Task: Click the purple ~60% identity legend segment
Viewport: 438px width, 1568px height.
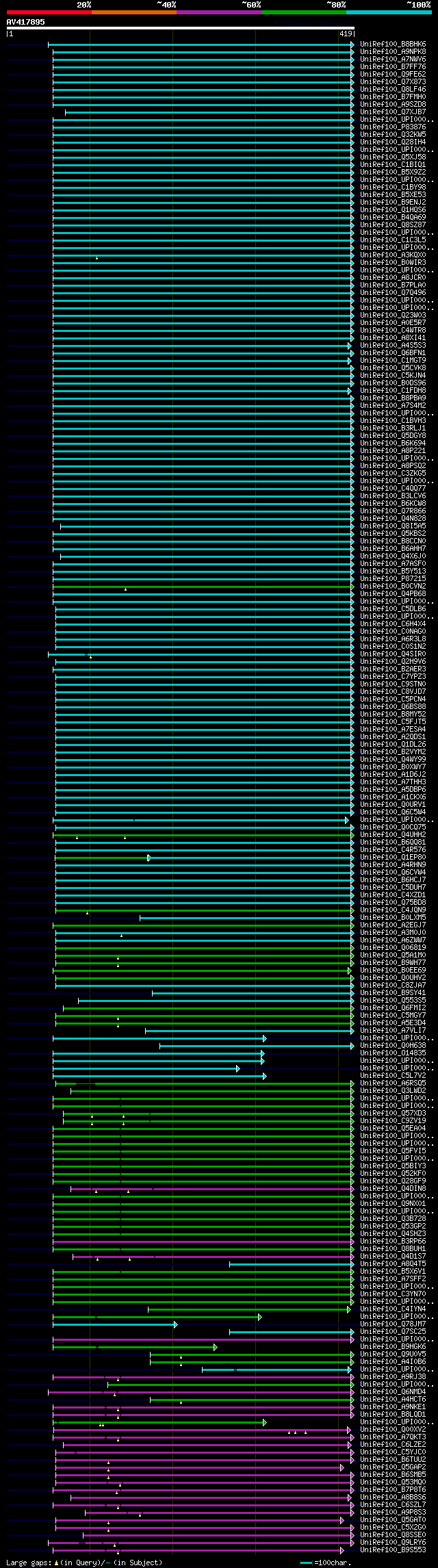Action: (219, 12)
